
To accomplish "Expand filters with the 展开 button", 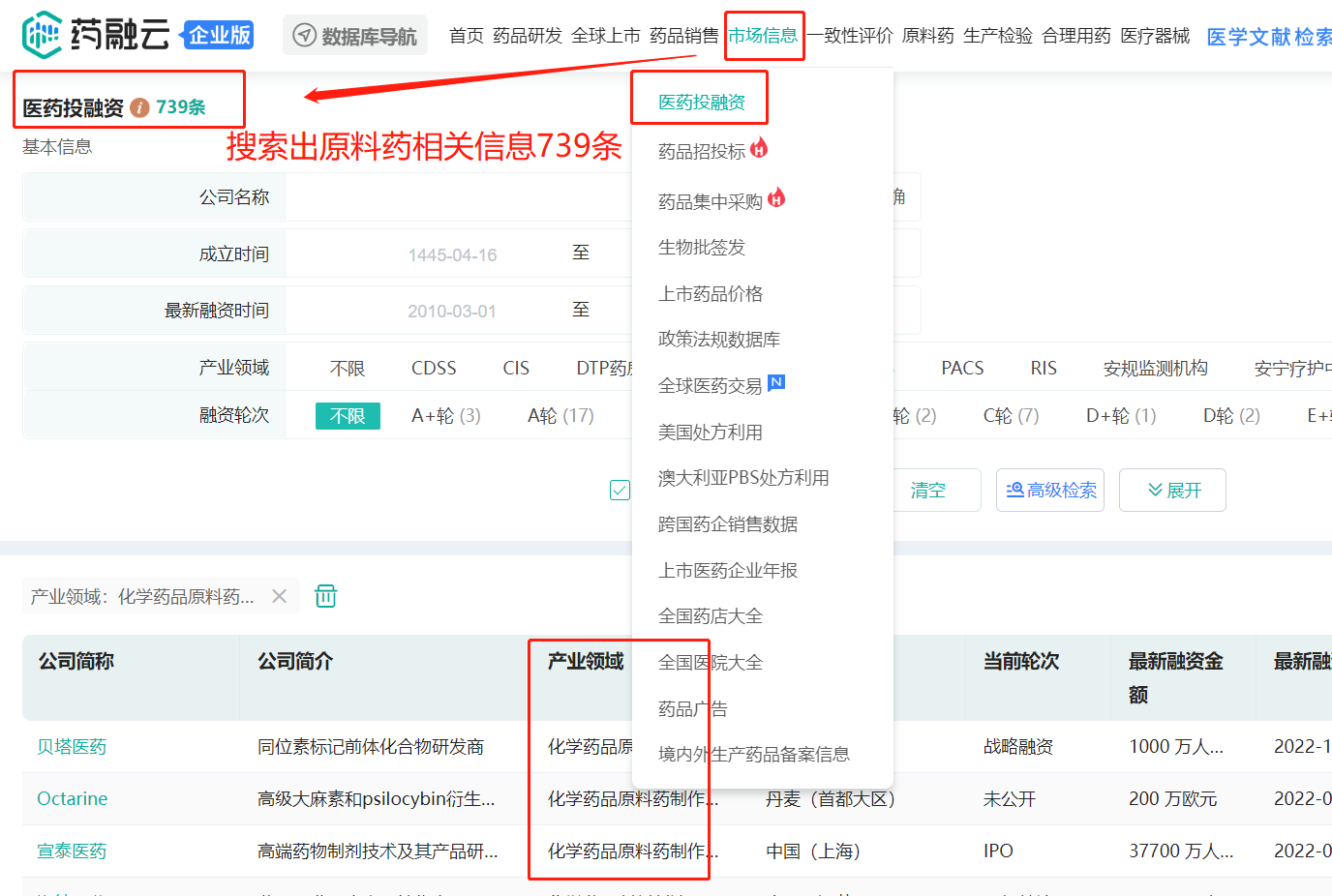I will click(x=1172, y=491).
